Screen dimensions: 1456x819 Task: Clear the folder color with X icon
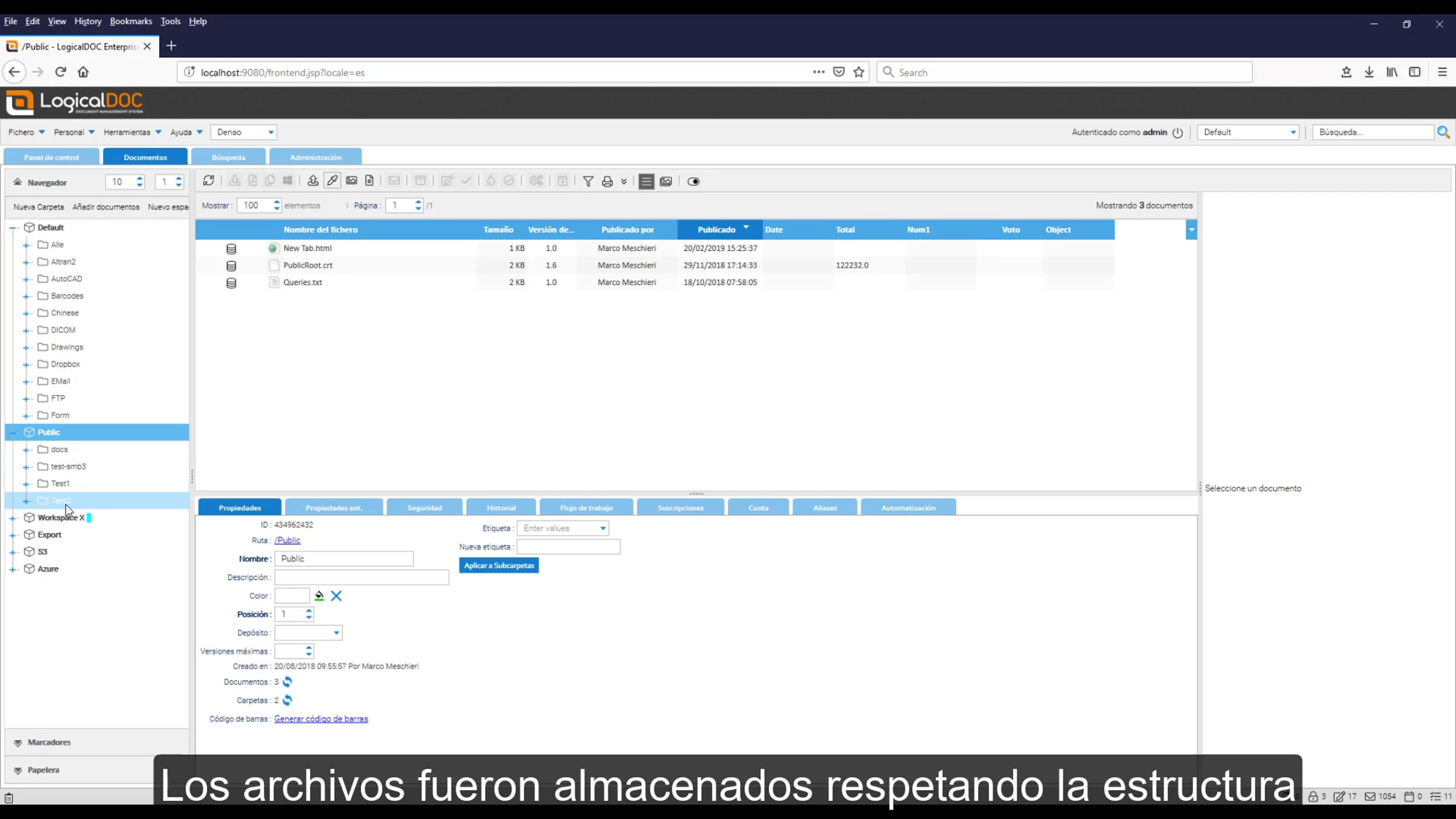click(336, 596)
